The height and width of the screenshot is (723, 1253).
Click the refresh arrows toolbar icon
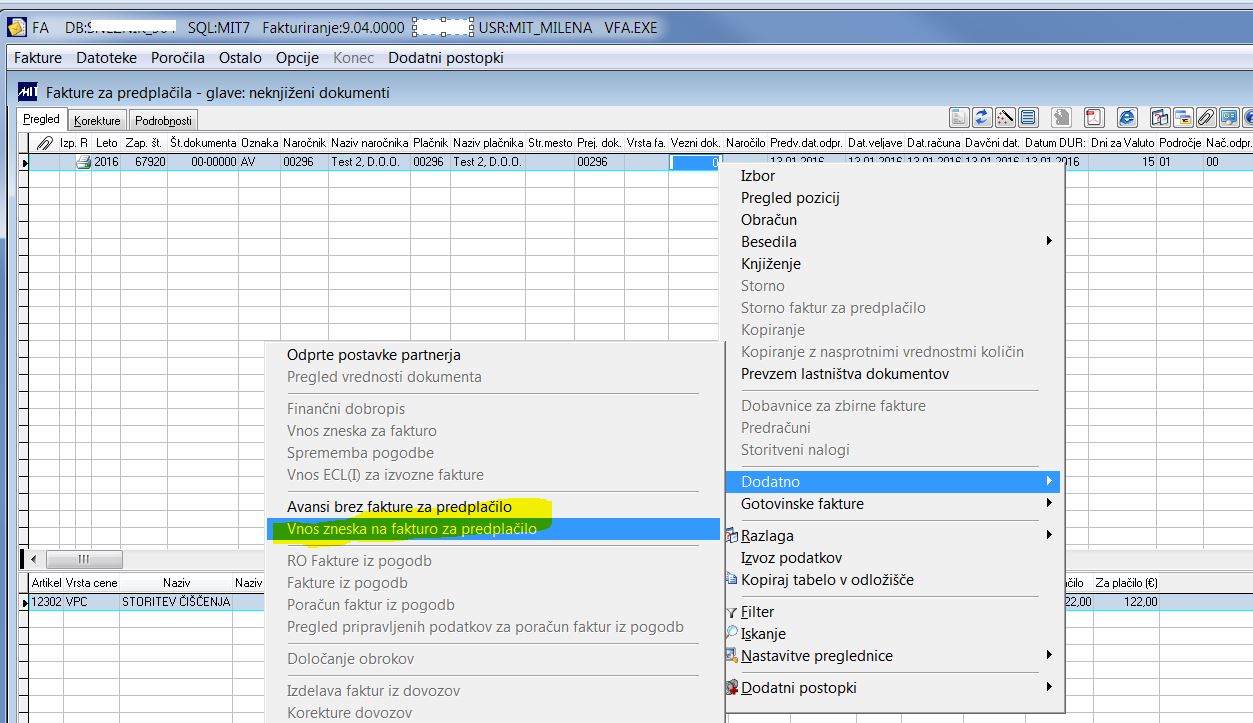pyautogui.click(x=982, y=117)
